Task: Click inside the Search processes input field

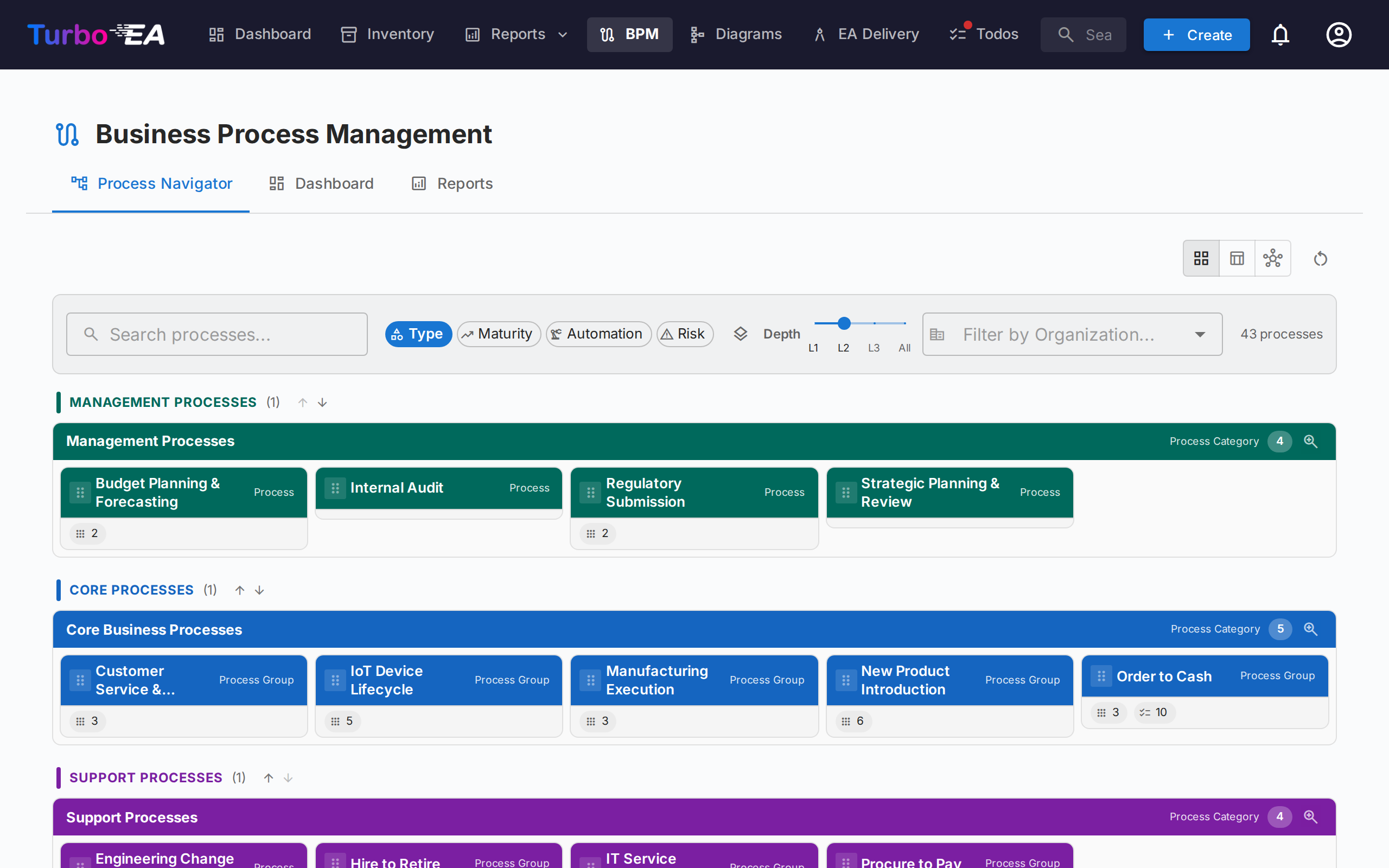Action: tap(216, 334)
